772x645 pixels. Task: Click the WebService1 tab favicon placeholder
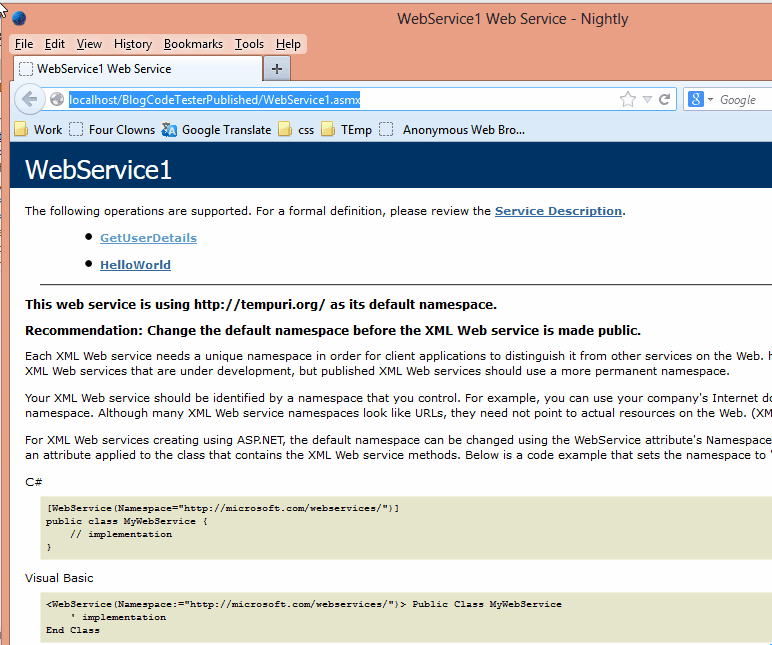26,69
